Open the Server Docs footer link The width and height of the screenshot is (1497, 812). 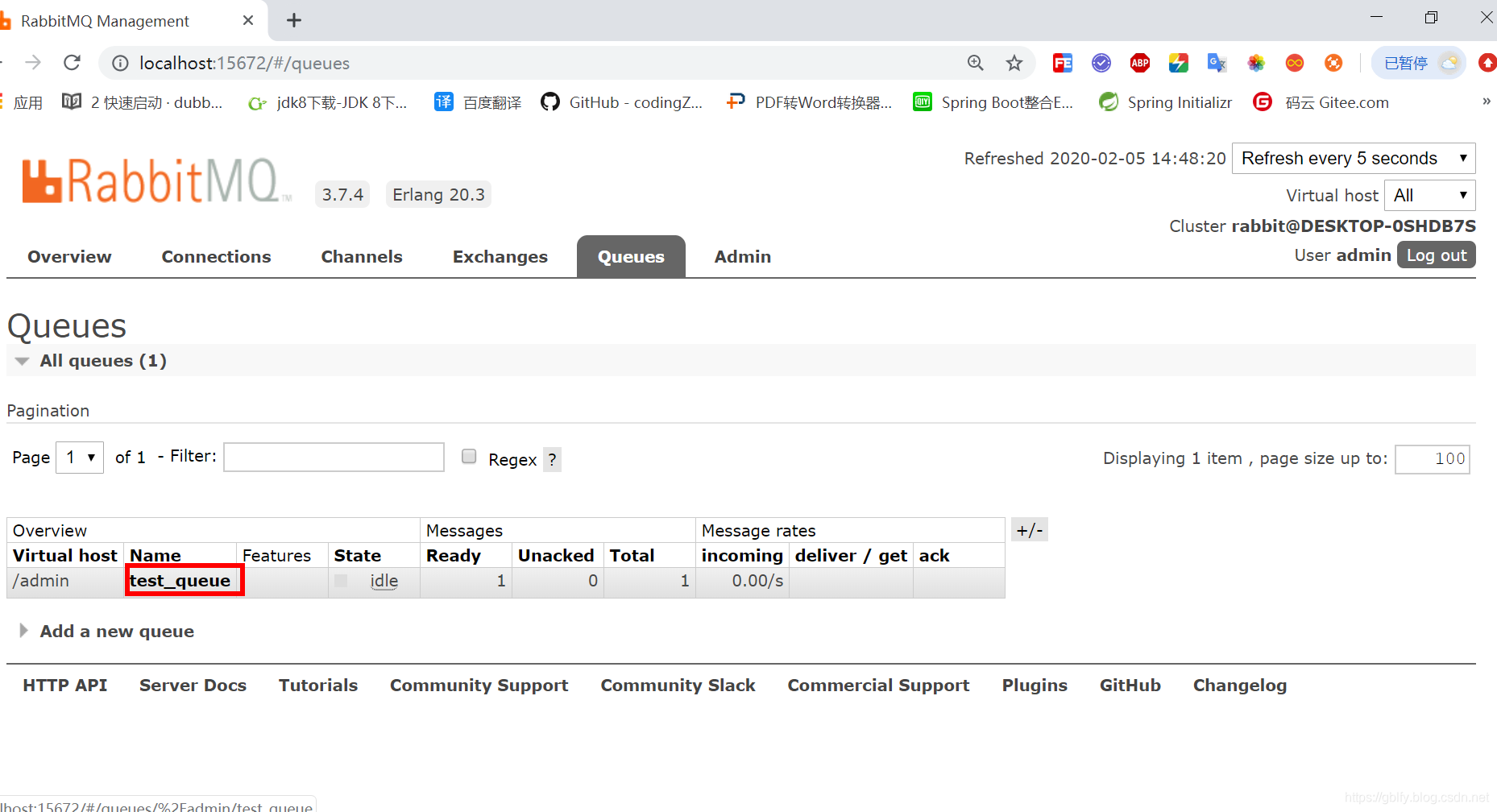tap(193, 685)
